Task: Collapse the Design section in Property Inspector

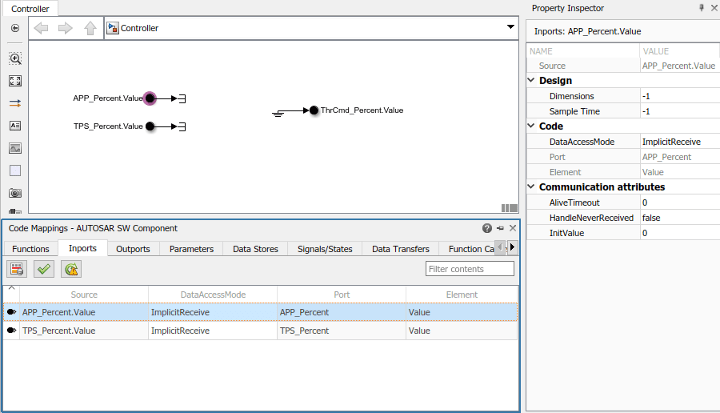Action: click(531, 80)
